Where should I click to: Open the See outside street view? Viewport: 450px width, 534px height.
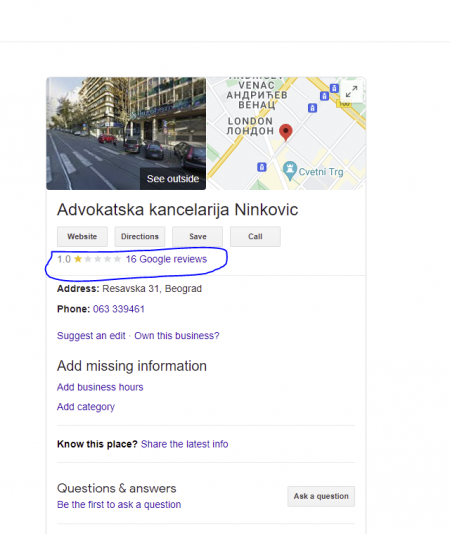pyautogui.click(x=173, y=178)
